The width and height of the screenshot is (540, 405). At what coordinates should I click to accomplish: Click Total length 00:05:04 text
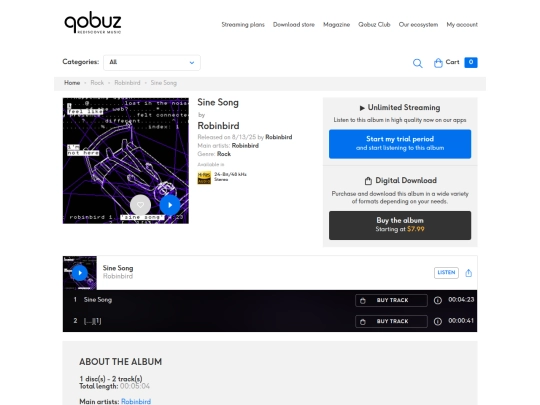114,386
